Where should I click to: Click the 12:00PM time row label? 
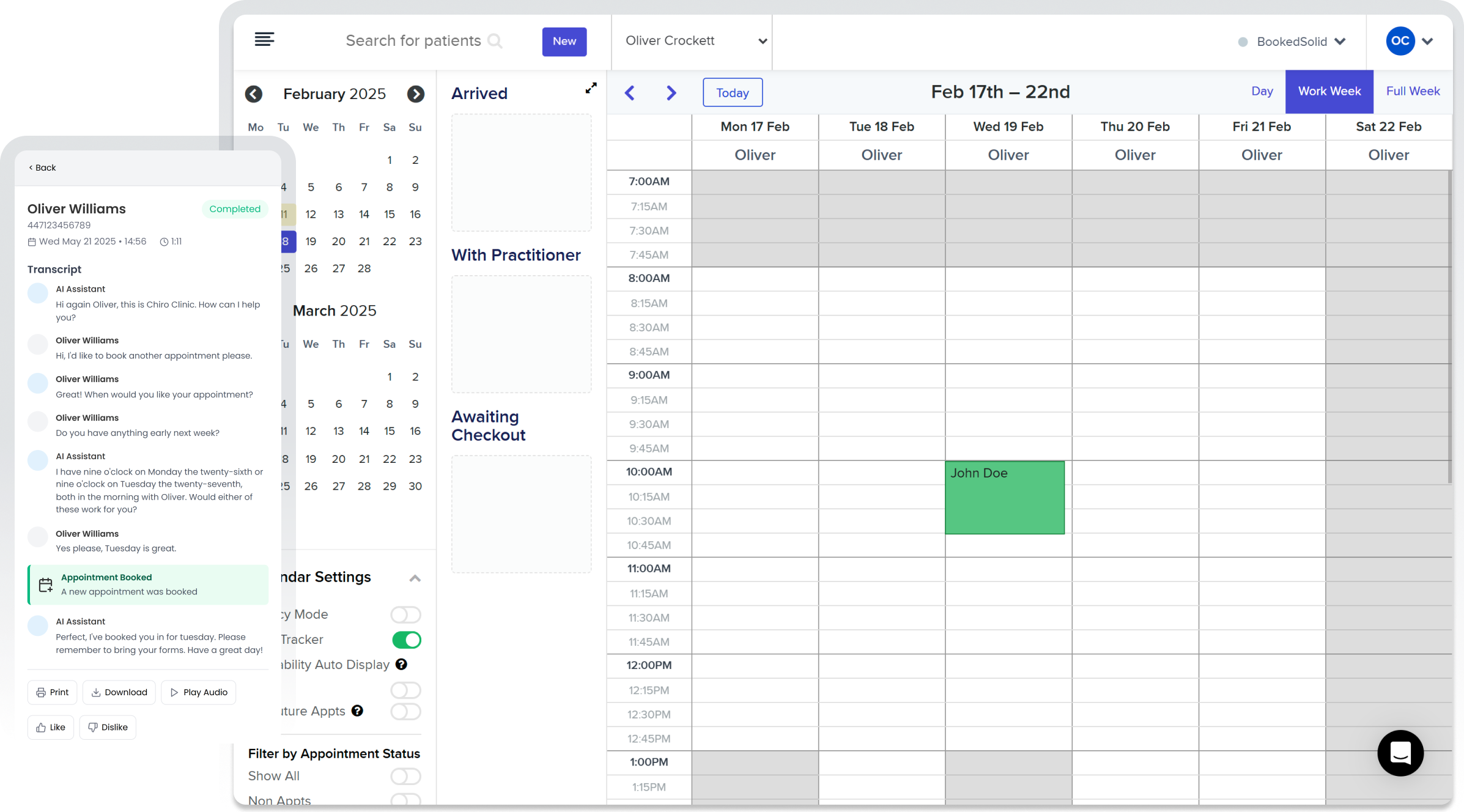coord(649,665)
